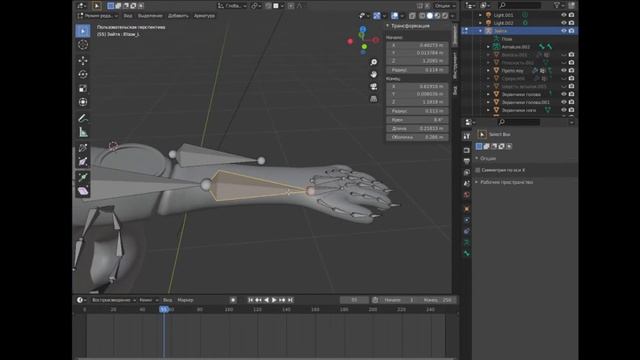Viewport: 640px width, 360px height.
Task: Click the blue Z axis on navigation gizmo
Action: pyautogui.click(x=362, y=29)
